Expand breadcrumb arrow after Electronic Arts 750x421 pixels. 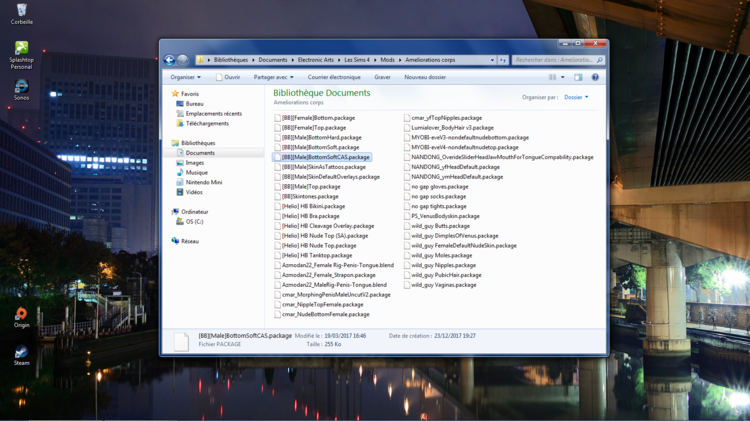click(339, 60)
